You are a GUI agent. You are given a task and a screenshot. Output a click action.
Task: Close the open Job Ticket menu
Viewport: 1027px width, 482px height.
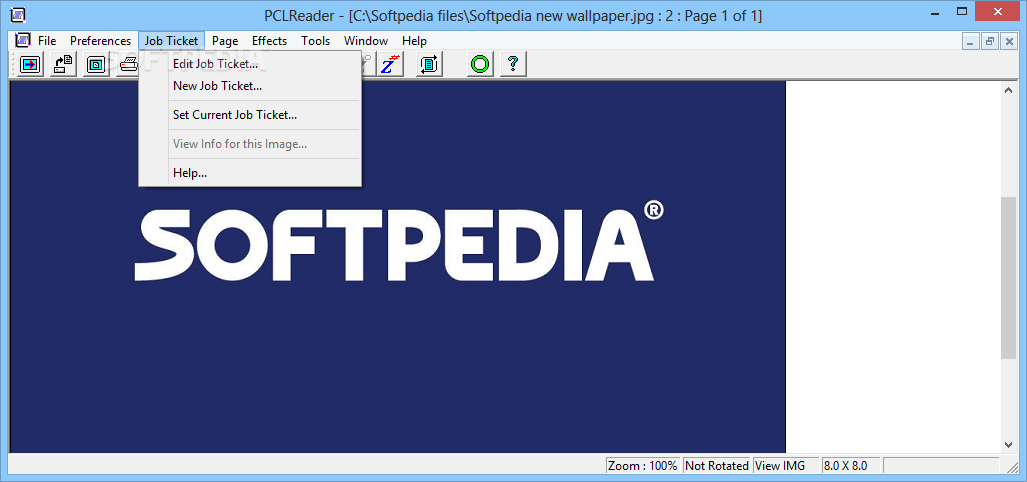(x=172, y=41)
